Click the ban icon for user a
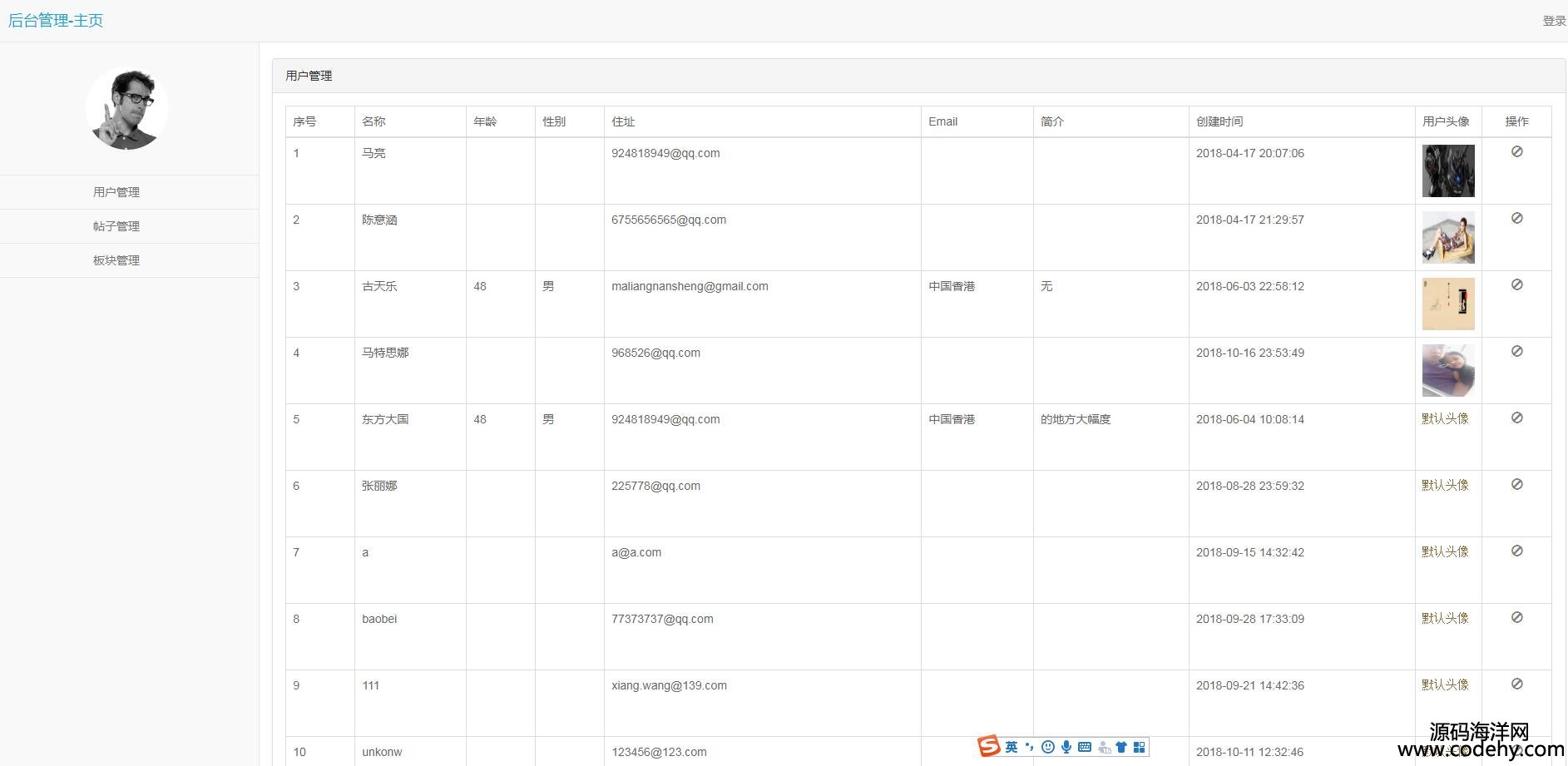Viewport: 1568px width, 766px height. click(x=1516, y=551)
